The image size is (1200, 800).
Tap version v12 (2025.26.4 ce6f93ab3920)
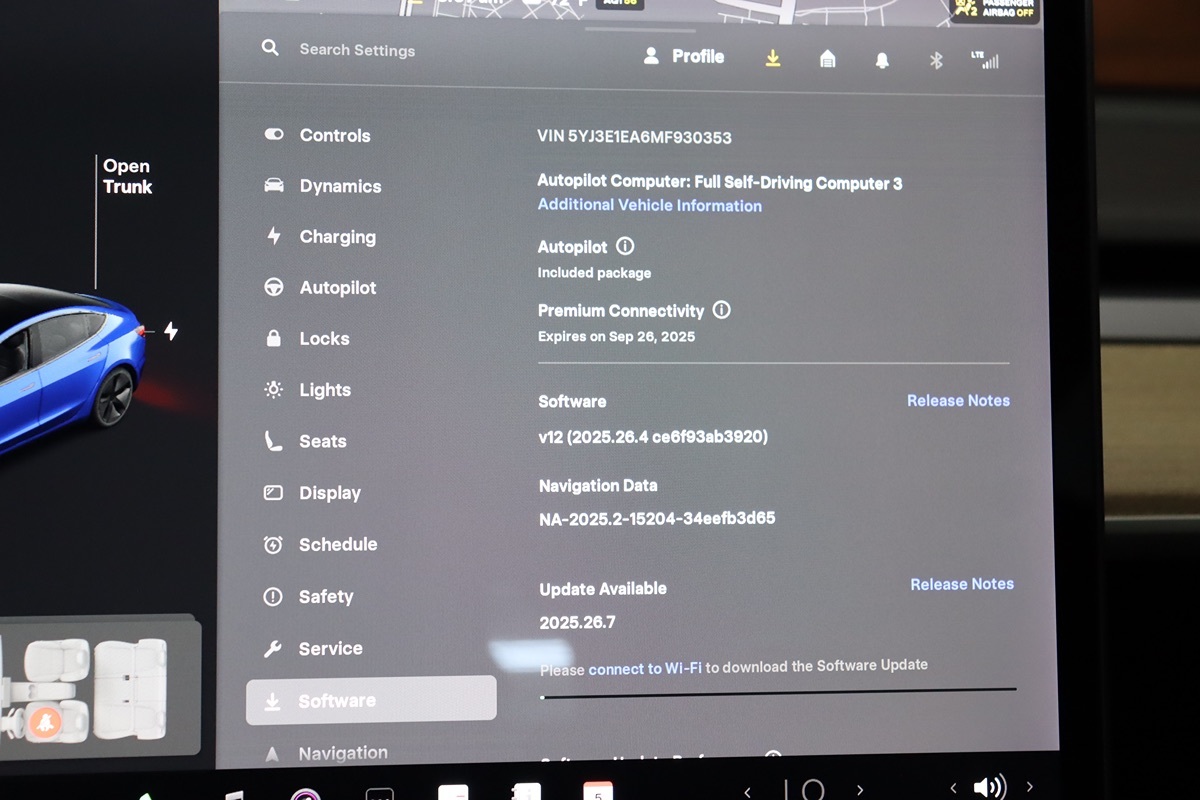point(653,437)
